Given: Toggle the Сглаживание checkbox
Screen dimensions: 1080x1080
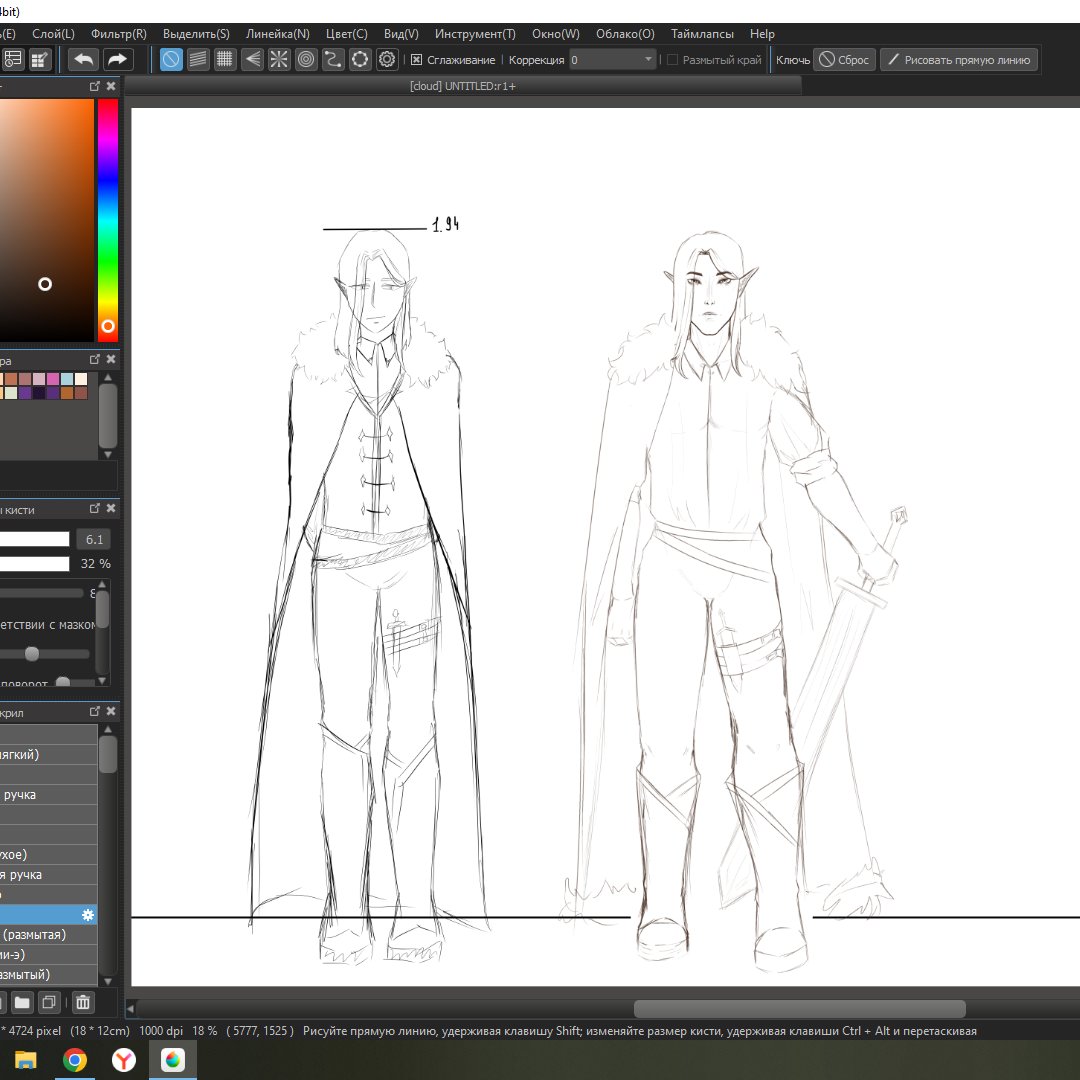Looking at the screenshot, I should pyautogui.click(x=416, y=60).
